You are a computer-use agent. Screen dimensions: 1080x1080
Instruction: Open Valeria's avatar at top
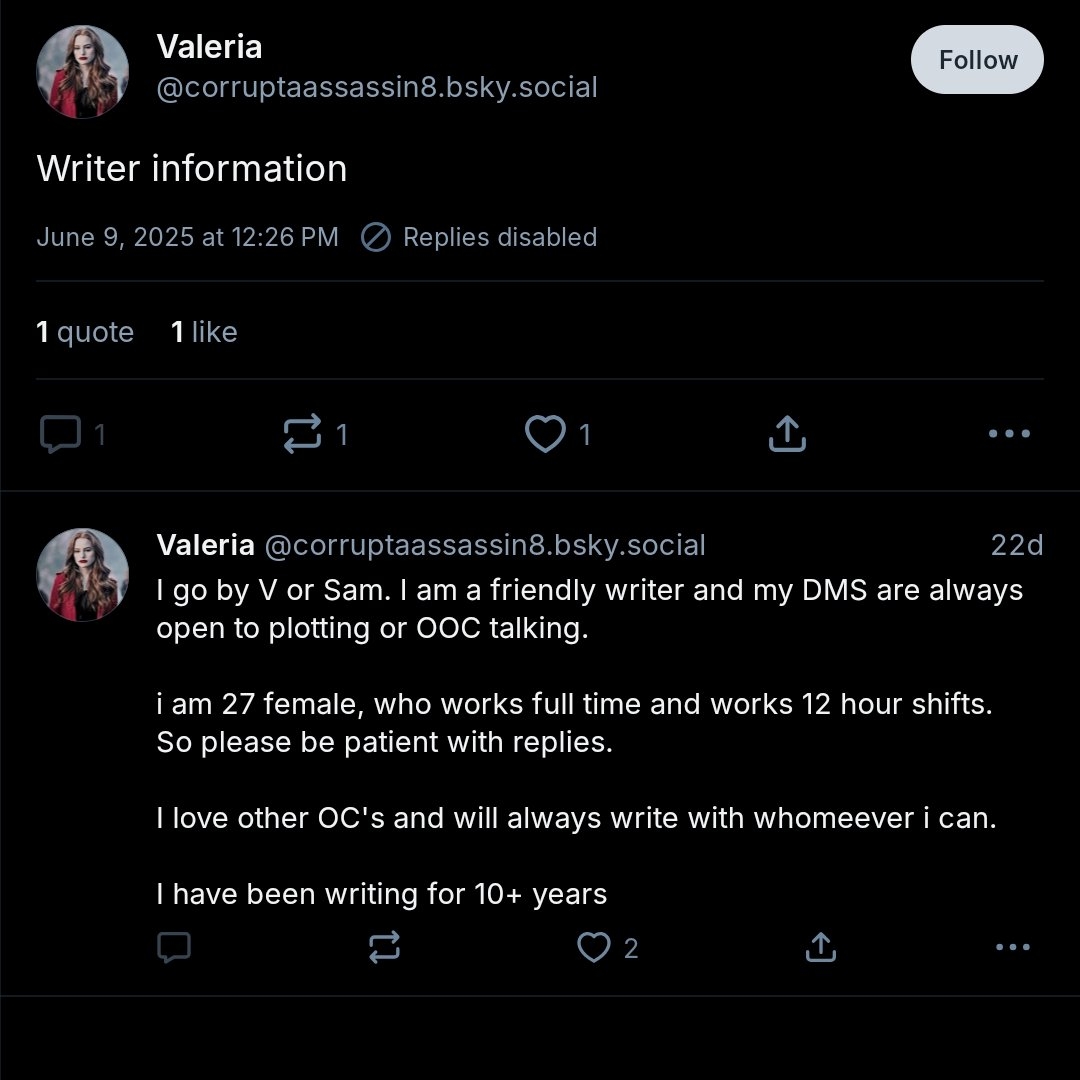tap(83, 71)
